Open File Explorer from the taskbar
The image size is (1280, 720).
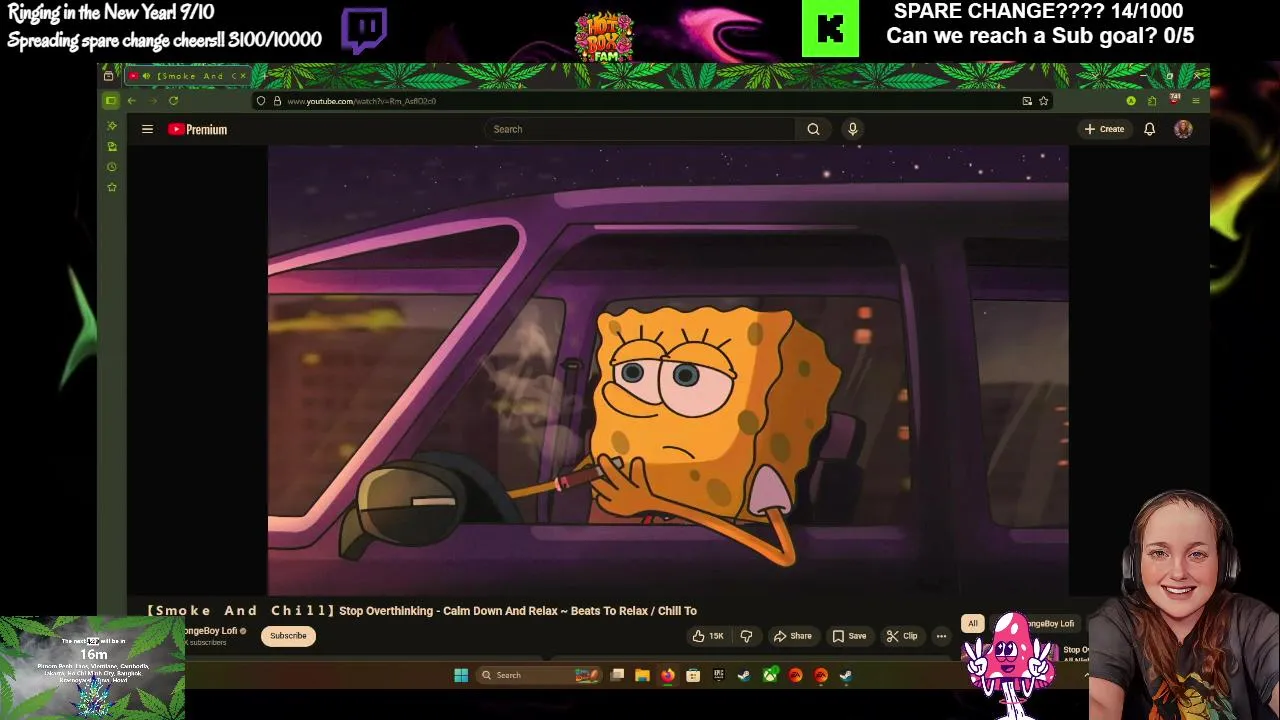pyautogui.click(x=642, y=675)
